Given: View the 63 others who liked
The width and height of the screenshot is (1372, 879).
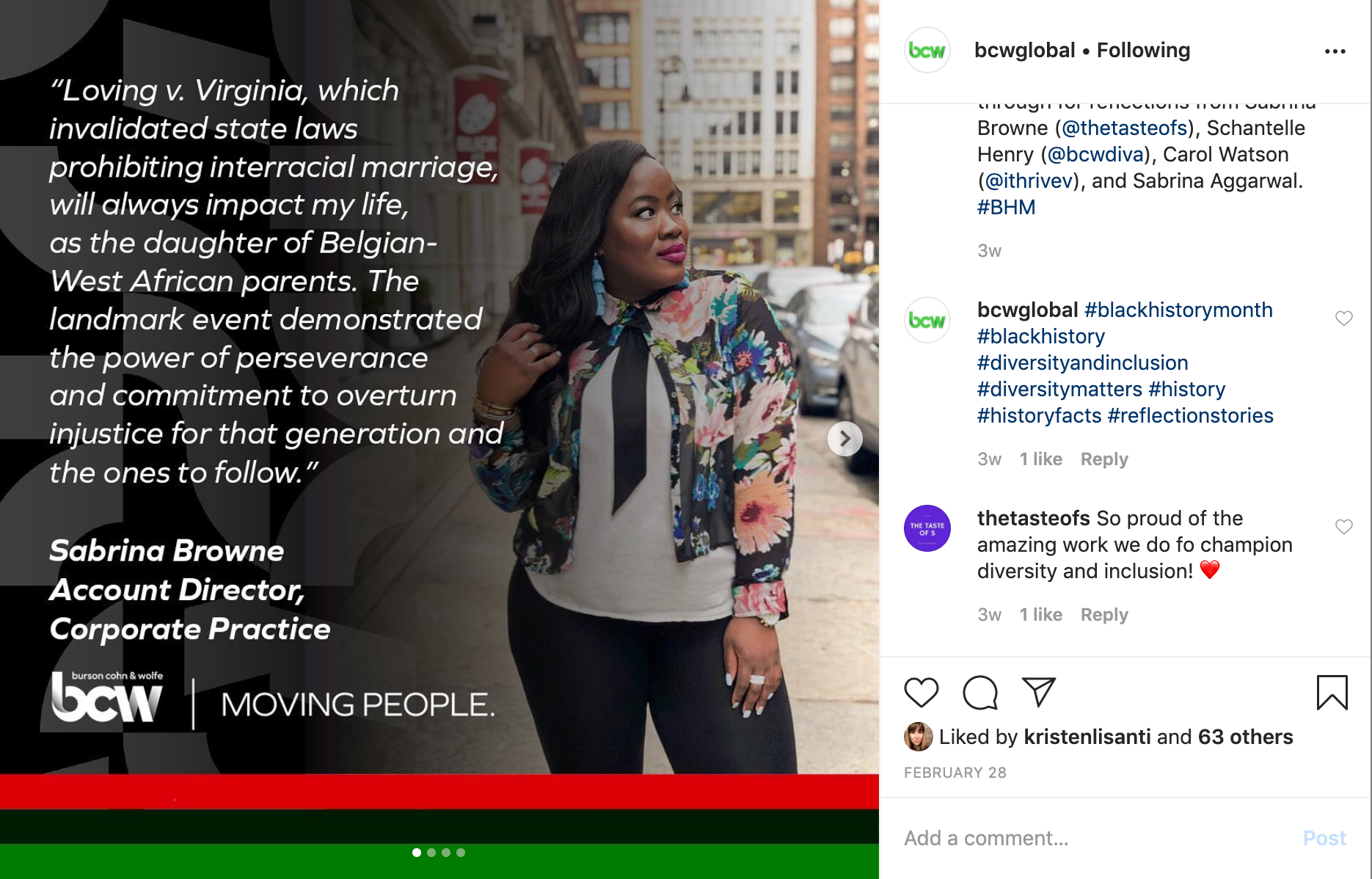Looking at the screenshot, I should click(1245, 737).
